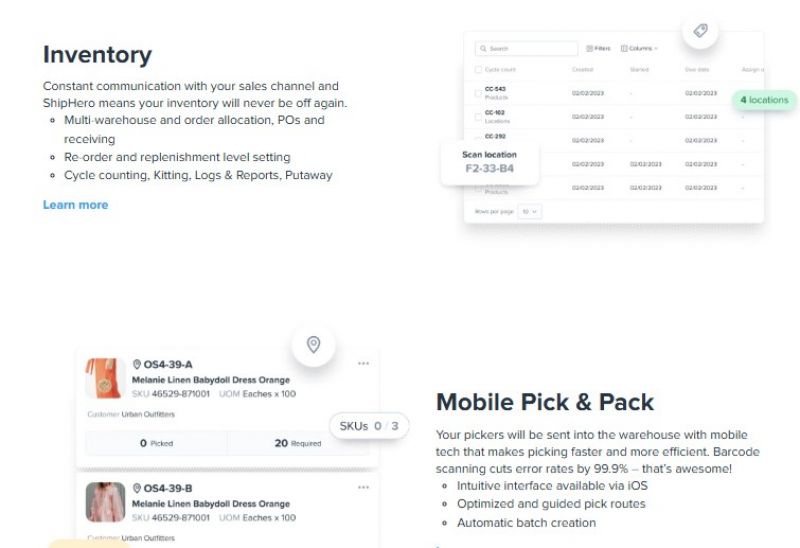Click the Created column header

tap(582, 69)
